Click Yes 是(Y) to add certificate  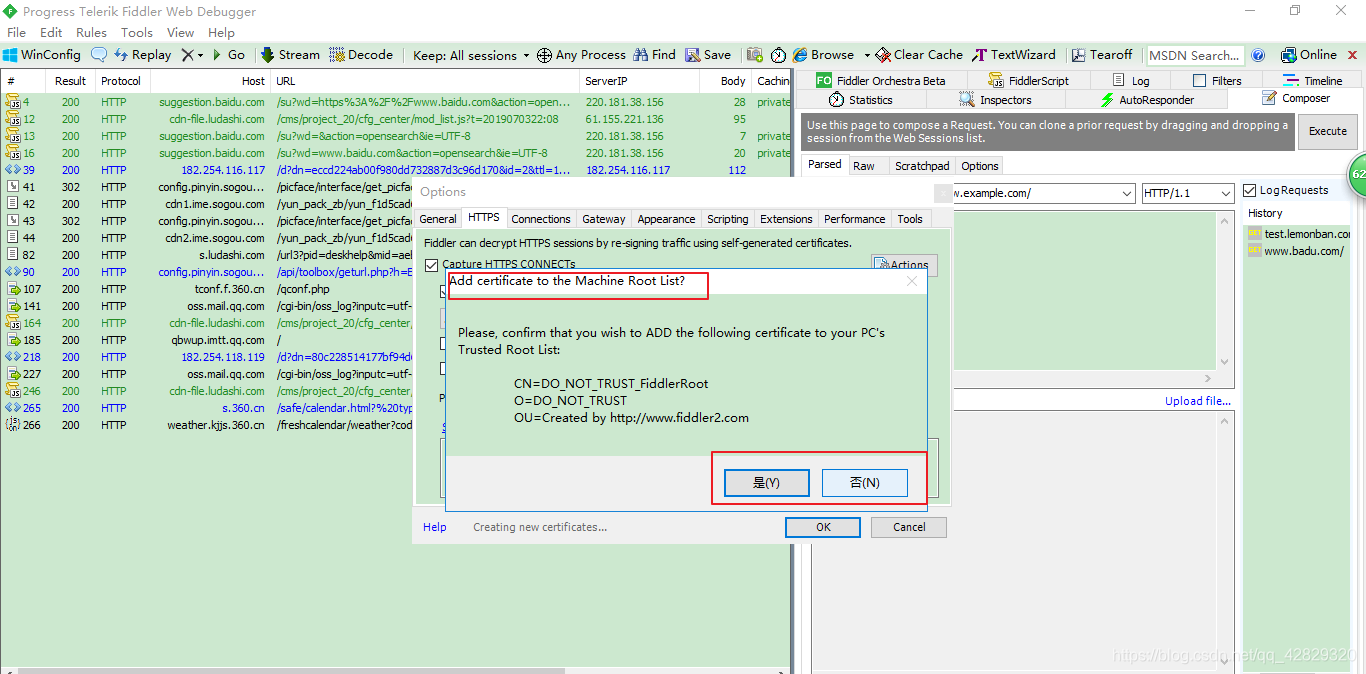pyautogui.click(x=766, y=483)
